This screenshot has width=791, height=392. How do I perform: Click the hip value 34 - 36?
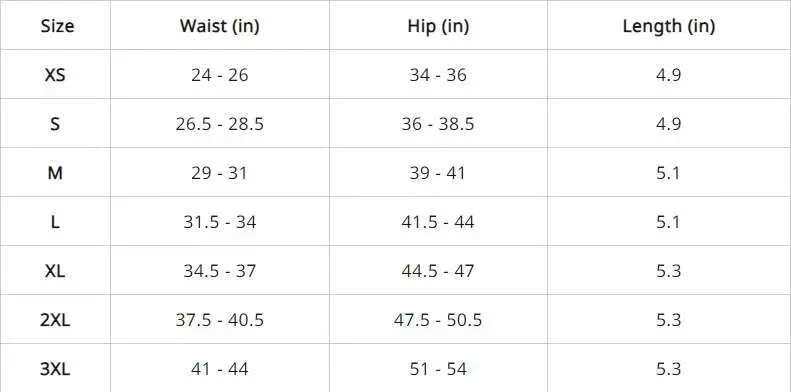click(438, 75)
